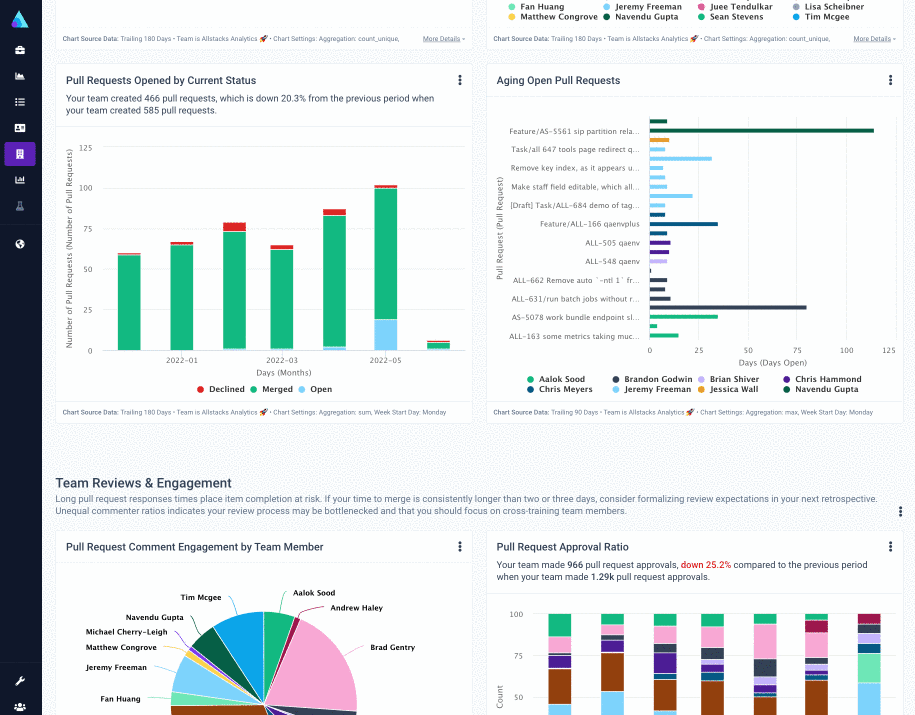Toggle Jeremy Freeman in aging legend
Viewport: 915px width, 715px height.
coord(652,389)
